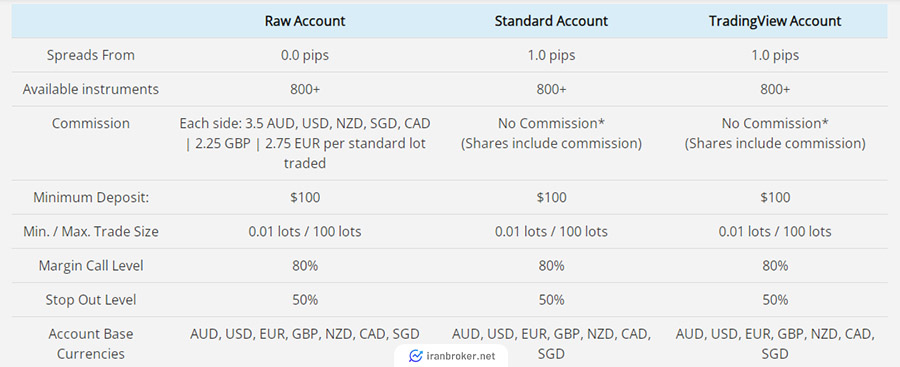
Task: Select the Spreads From row label
Action: click(91, 55)
